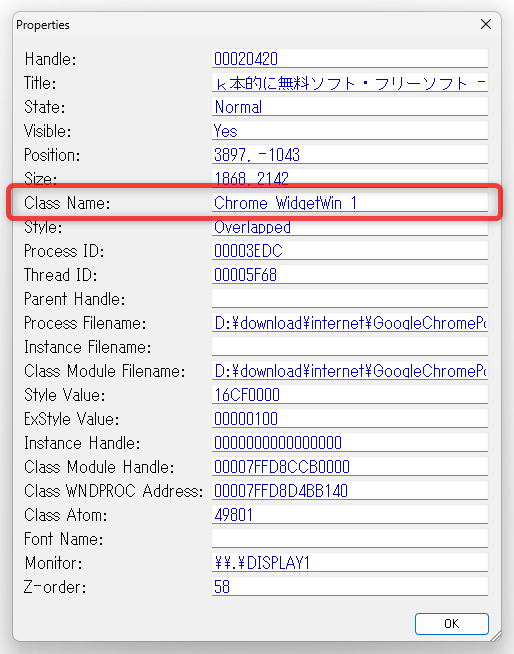Select the Class Name value Chrome_WidgetWin_1
514x654 pixels.
point(350,203)
